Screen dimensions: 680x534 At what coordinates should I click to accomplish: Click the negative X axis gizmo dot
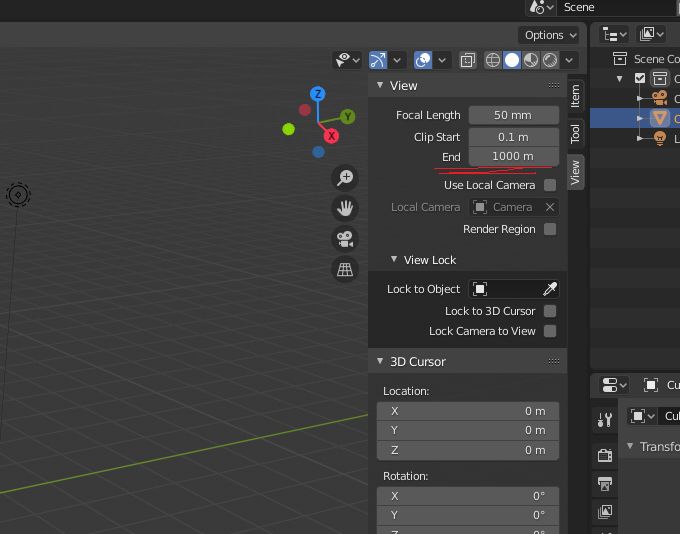click(x=305, y=110)
